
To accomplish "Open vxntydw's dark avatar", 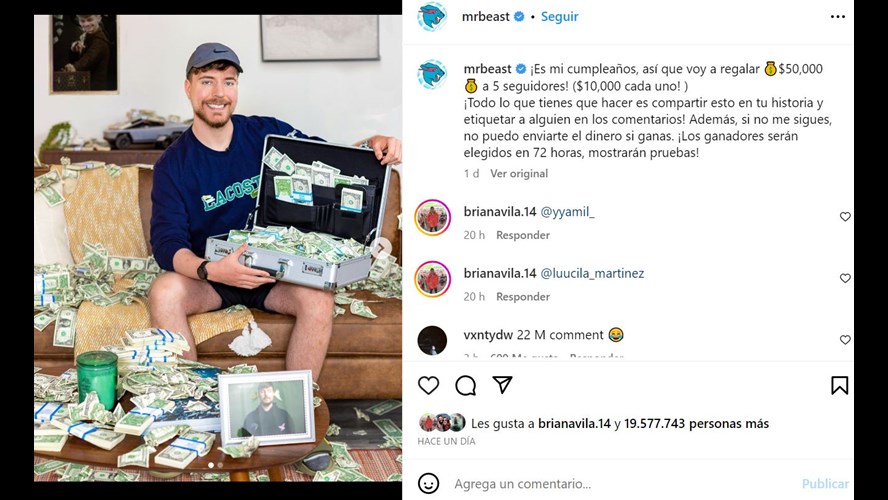I will 432,340.
